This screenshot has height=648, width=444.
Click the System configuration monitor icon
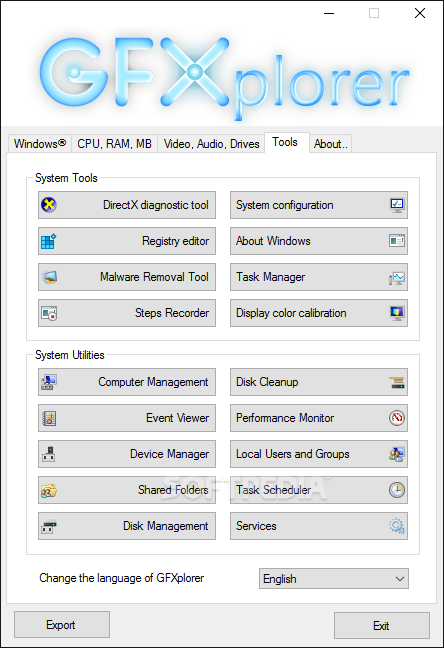point(397,205)
